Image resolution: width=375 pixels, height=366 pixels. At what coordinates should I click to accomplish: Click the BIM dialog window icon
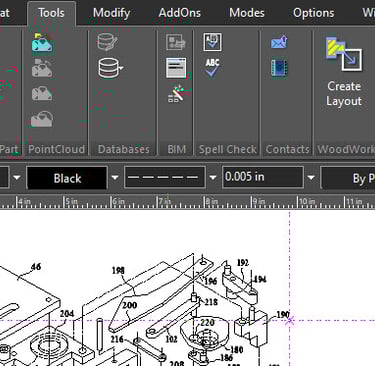click(176, 68)
